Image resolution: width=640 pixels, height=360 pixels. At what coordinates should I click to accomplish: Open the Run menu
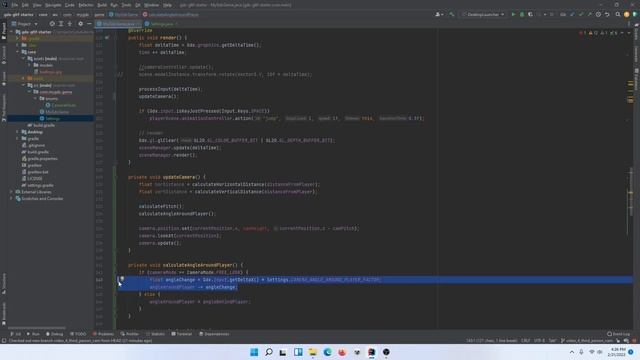pyautogui.click(x=114, y=5)
